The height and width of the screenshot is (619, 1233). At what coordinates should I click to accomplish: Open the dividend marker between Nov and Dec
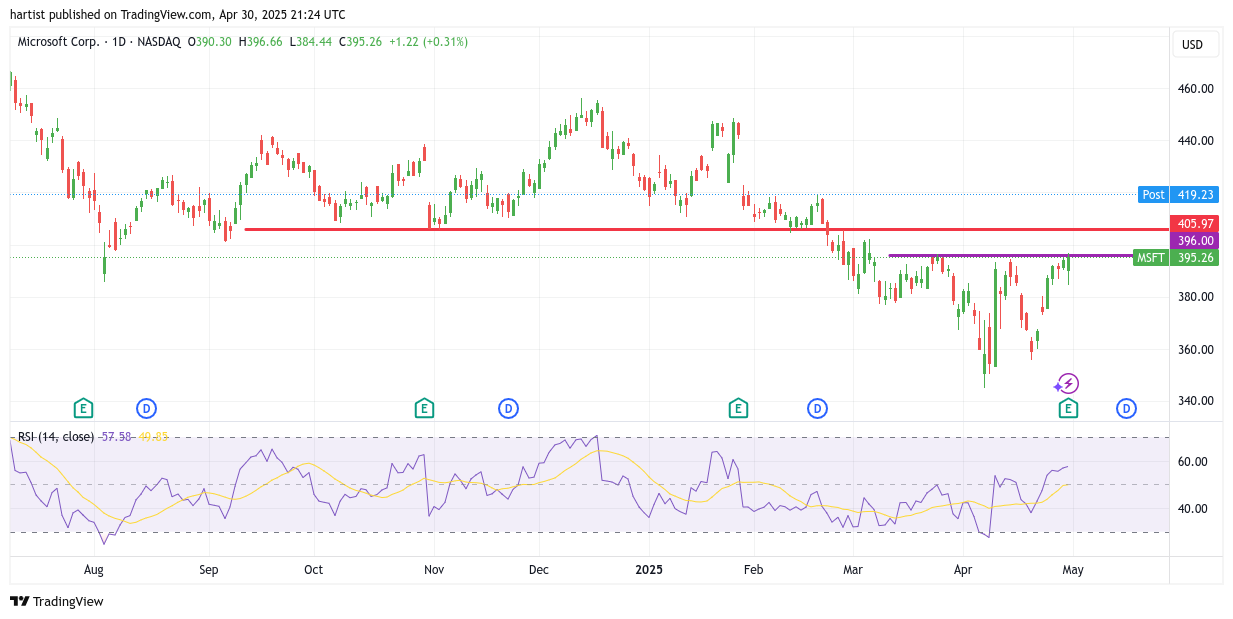point(508,408)
